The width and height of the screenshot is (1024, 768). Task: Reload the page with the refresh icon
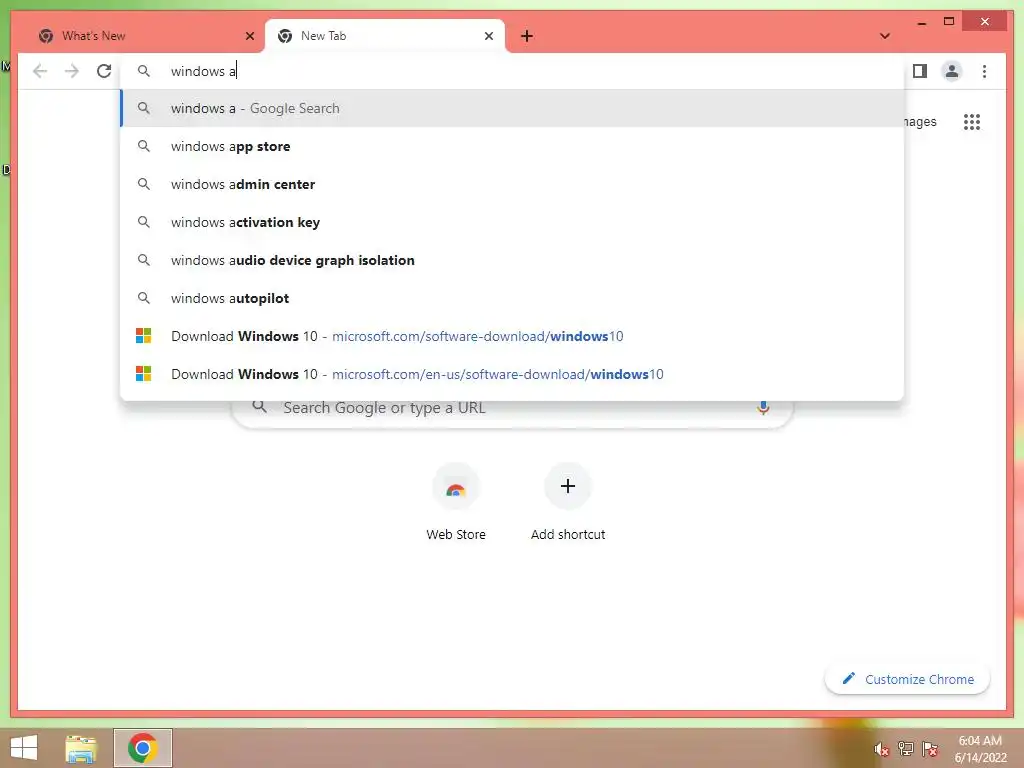point(104,71)
